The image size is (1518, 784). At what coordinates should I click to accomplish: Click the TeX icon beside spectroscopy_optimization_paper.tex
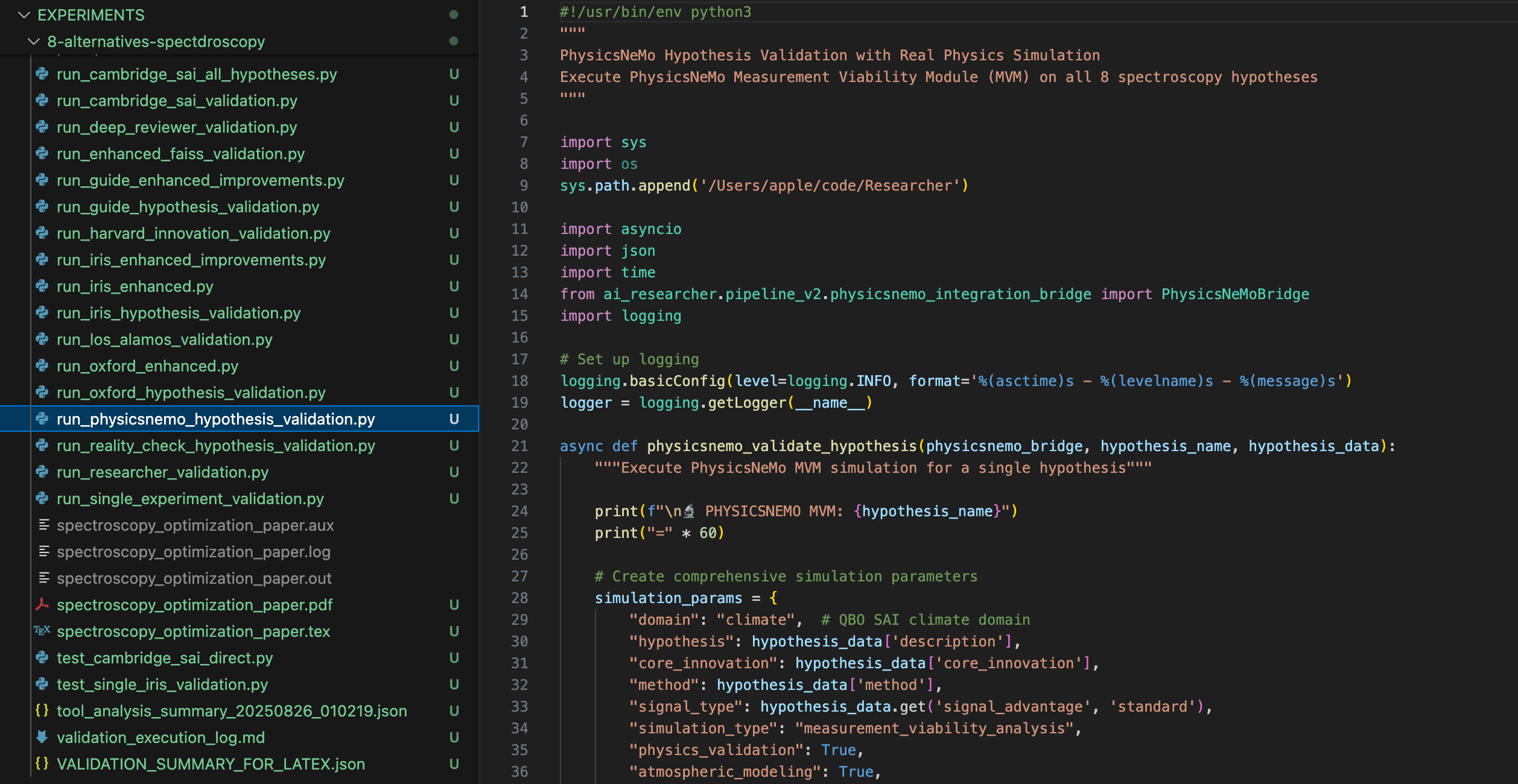point(42,631)
